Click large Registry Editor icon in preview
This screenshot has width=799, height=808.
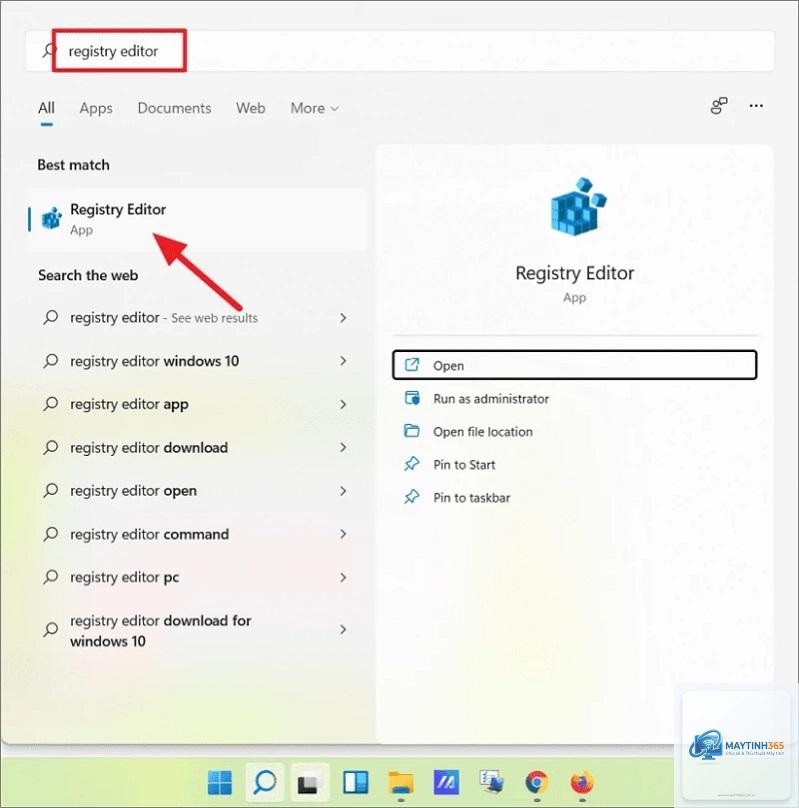(577, 207)
